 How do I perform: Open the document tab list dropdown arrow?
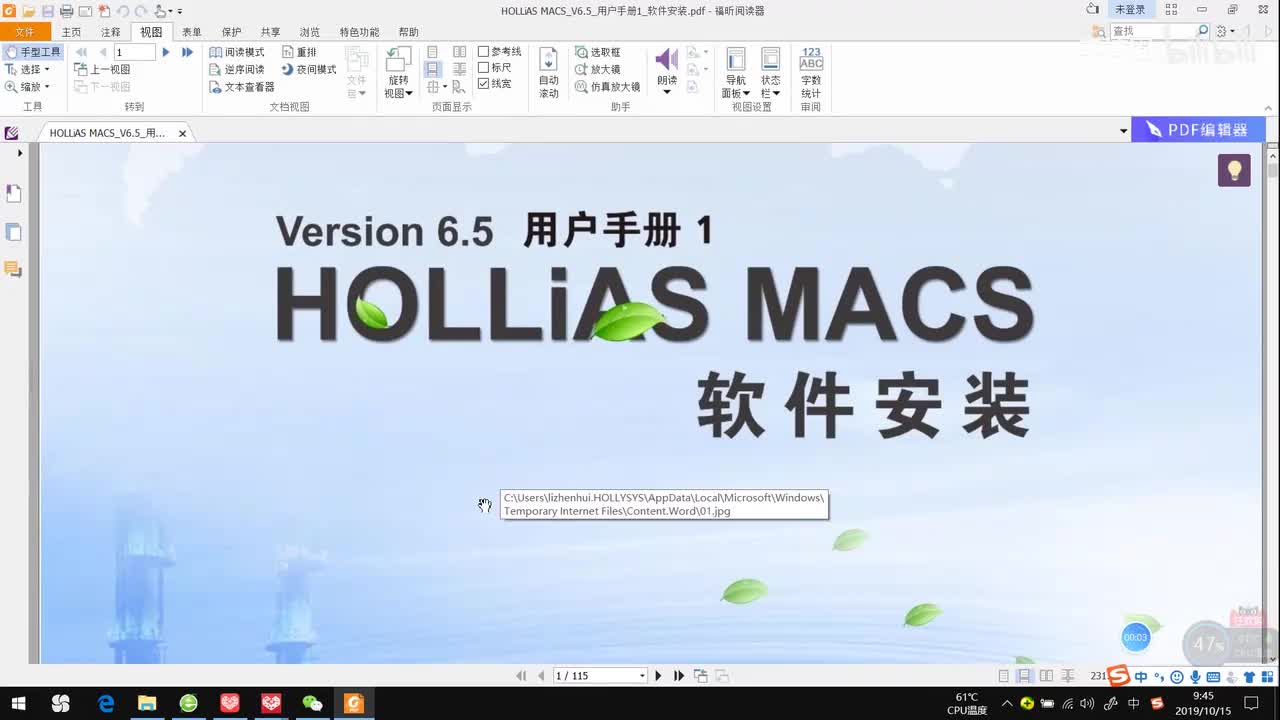point(1123,131)
